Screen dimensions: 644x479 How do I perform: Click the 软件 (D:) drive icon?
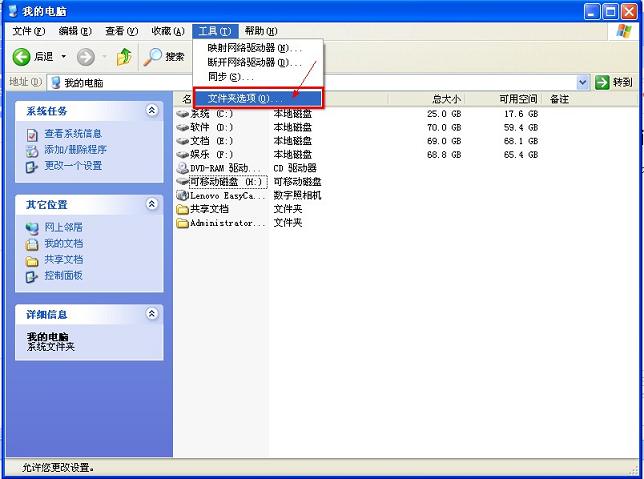(183, 127)
